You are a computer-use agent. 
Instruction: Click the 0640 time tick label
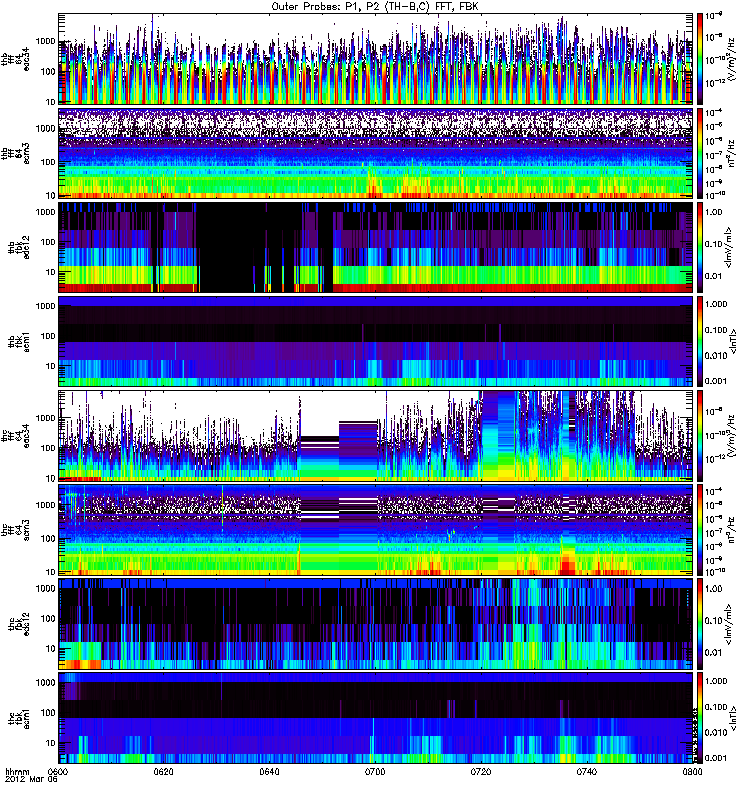[x=269, y=772]
